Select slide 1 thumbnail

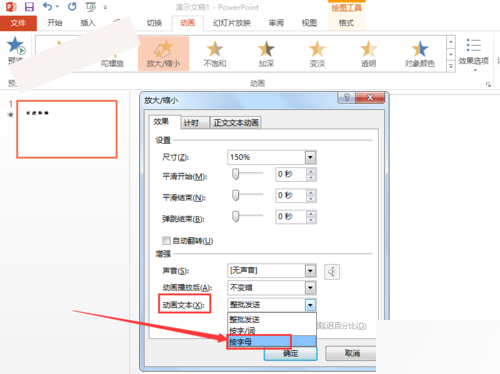67,129
